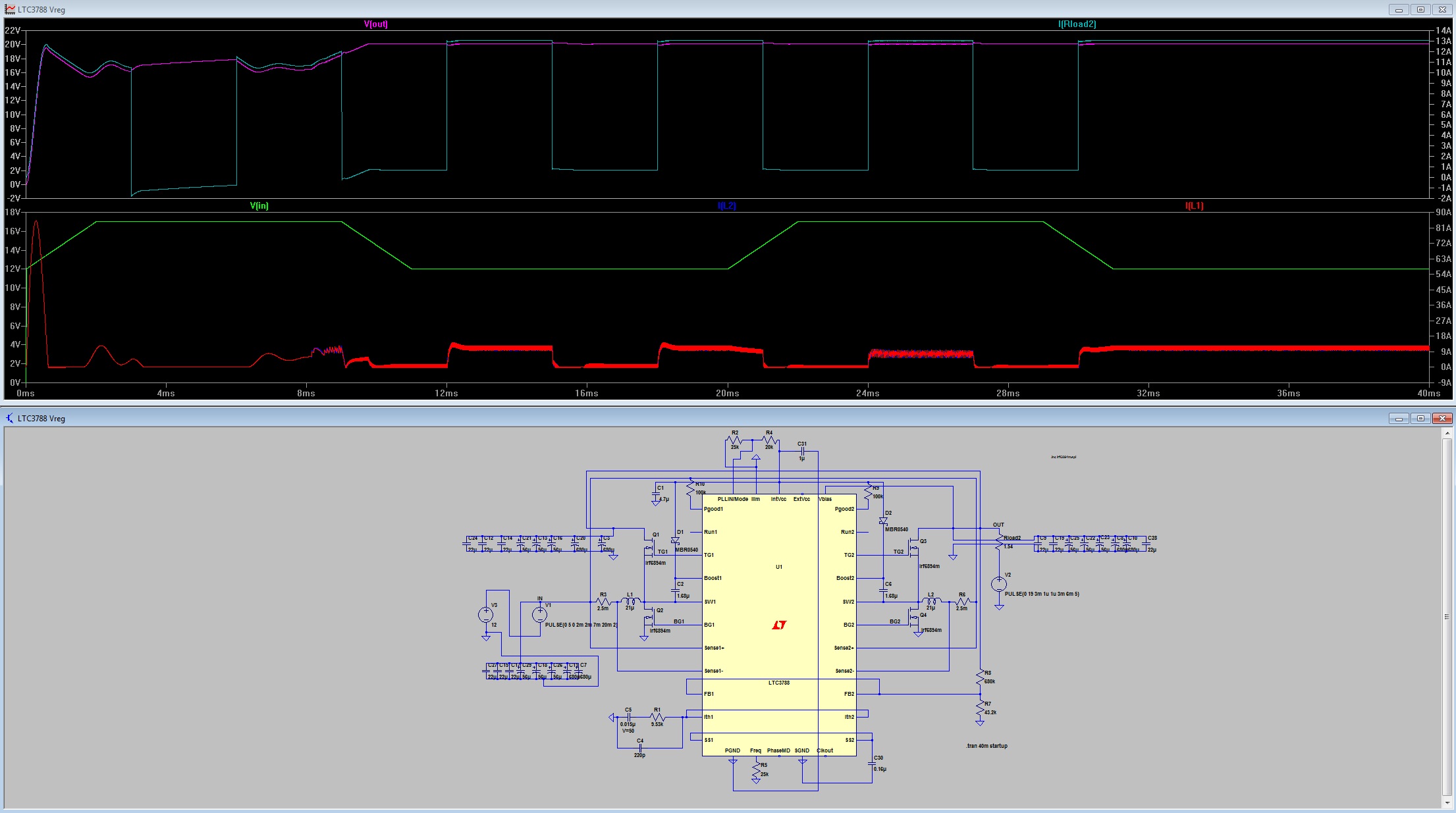Click the OUT net label
This screenshot has height=813, width=1456.
tap(998, 525)
